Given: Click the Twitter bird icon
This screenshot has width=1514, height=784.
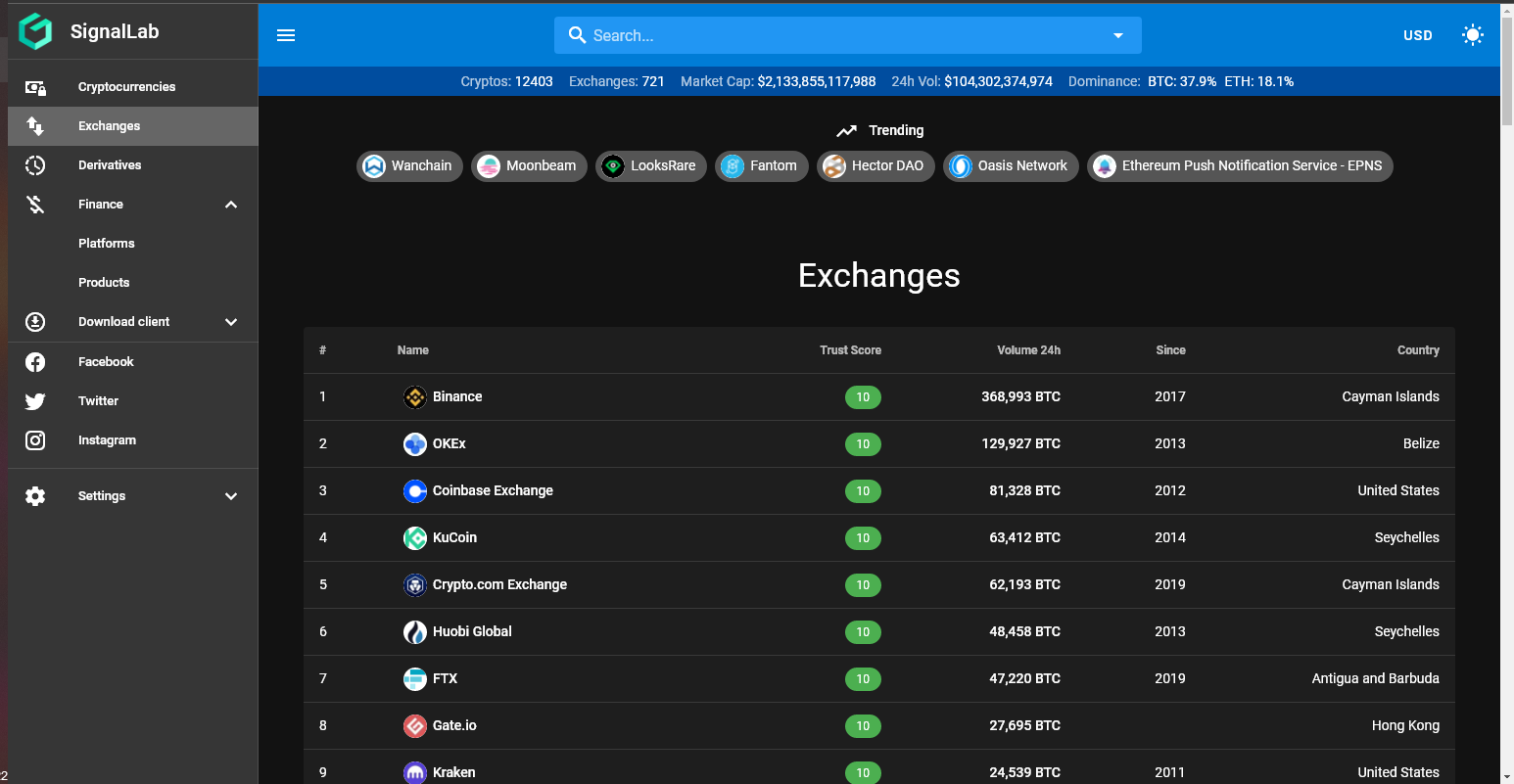Looking at the screenshot, I should pos(35,401).
